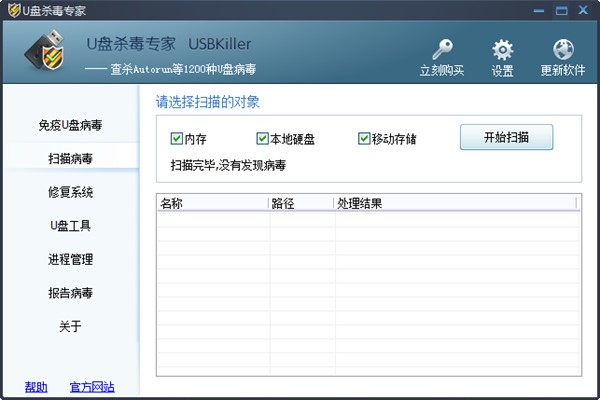Switch to the 扫描病毒 section
The height and width of the screenshot is (400, 600).
[70, 158]
